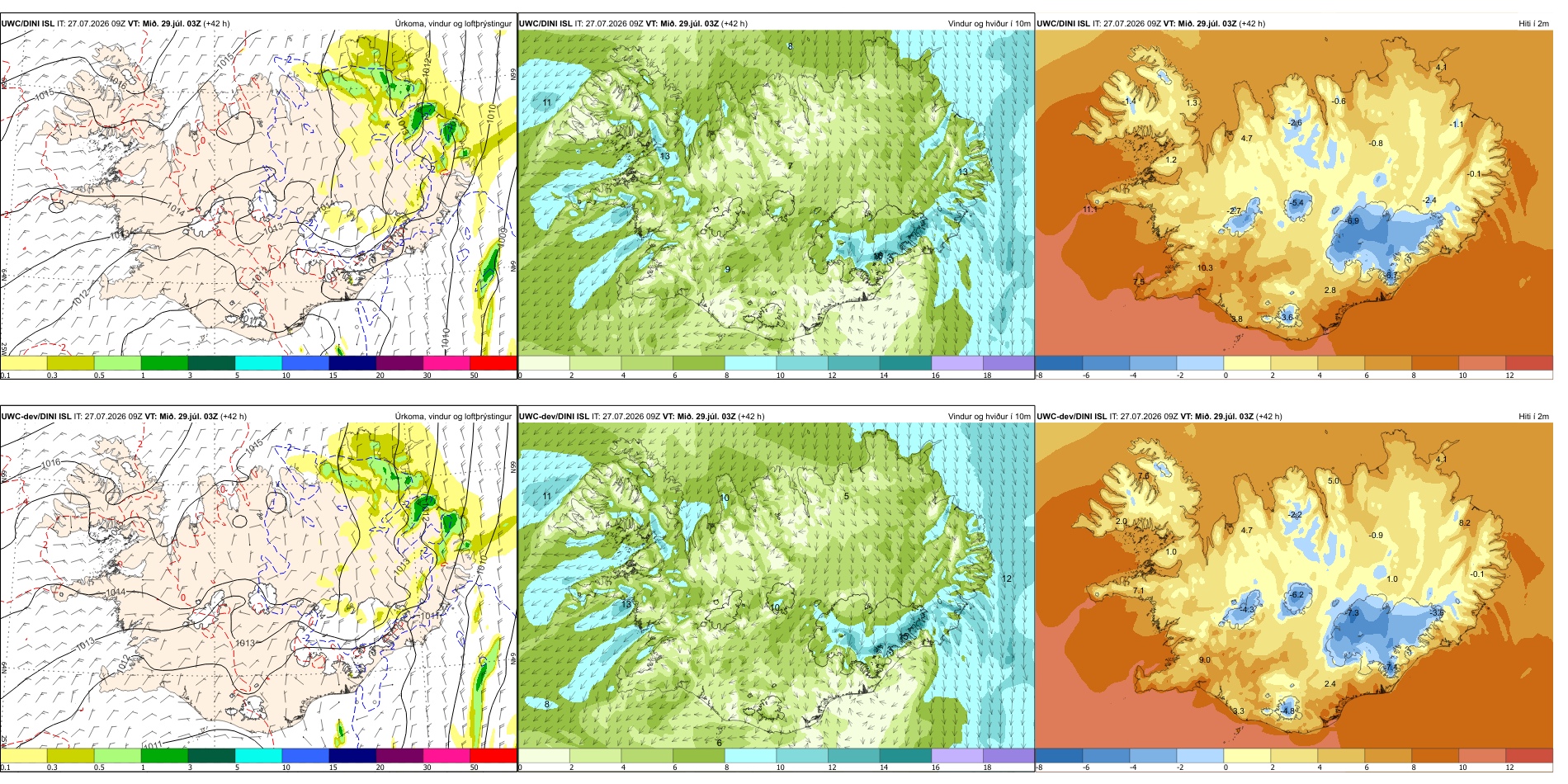Select yellow 0.1 swatch in top precipitation legend
The image size is (1568, 784).
(x=23, y=362)
